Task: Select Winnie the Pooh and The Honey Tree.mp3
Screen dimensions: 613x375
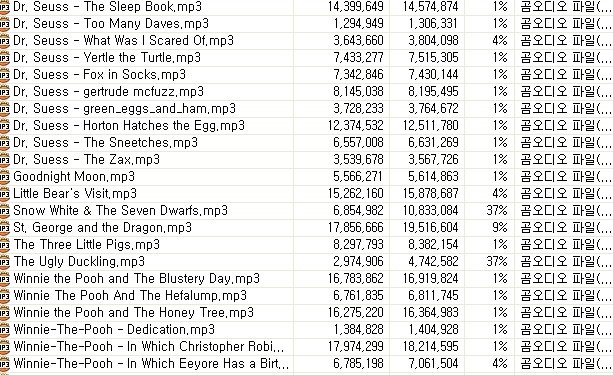Action: pyautogui.click(x=133, y=312)
